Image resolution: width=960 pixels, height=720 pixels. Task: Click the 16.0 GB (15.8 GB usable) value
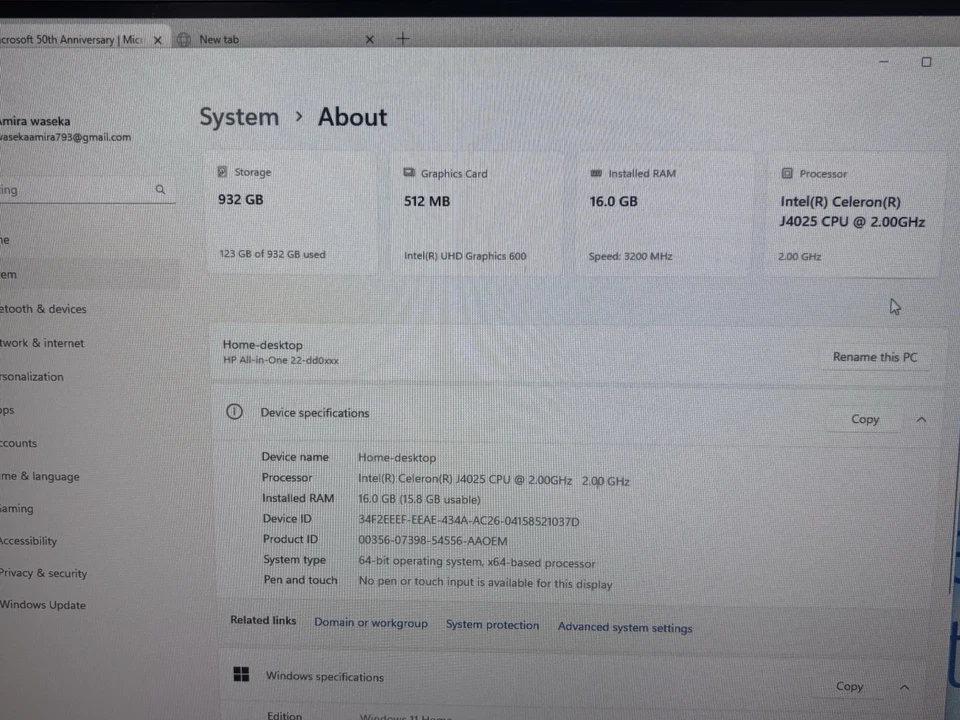coord(419,499)
